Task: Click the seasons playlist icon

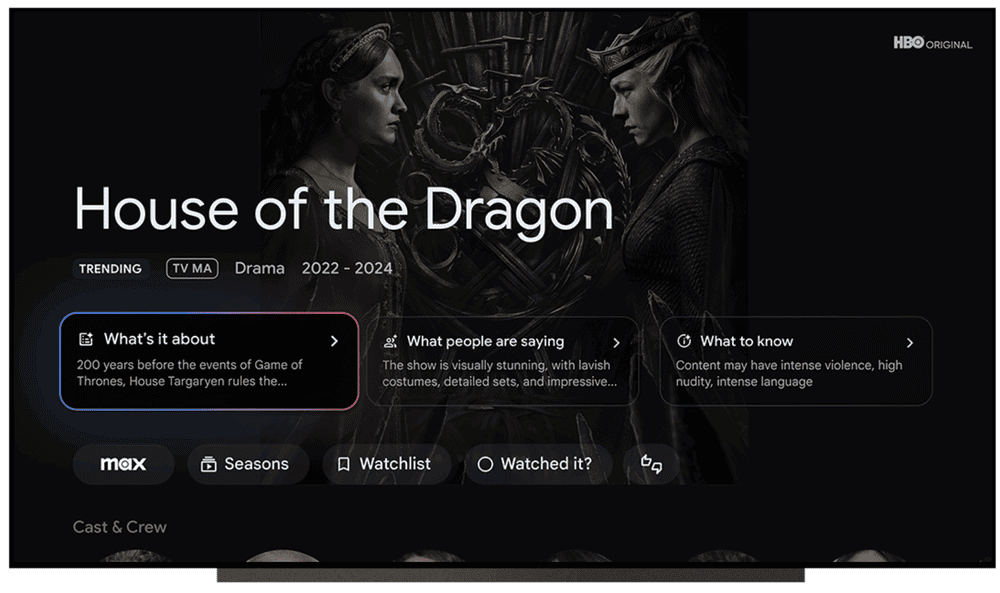Action: pyautogui.click(x=209, y=464)
